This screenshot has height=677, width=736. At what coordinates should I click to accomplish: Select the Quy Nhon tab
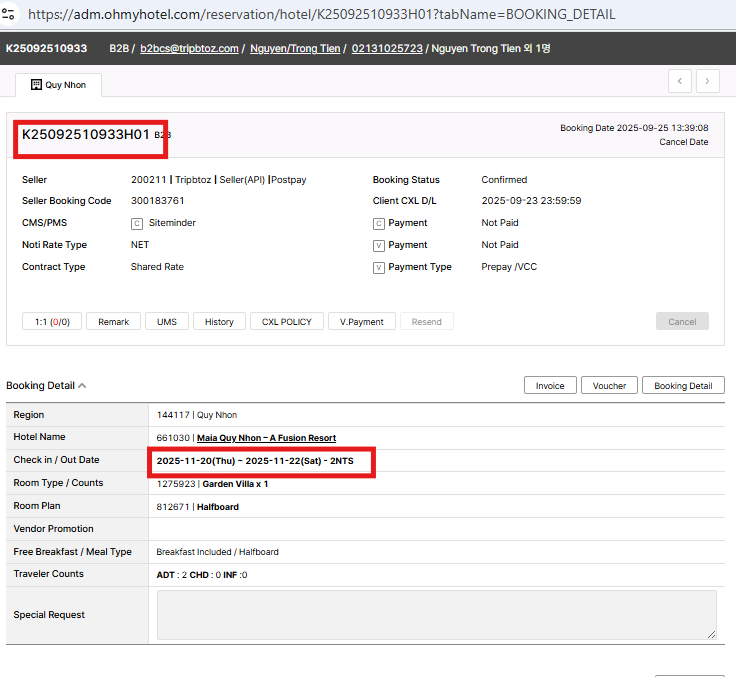click(x=58, y=85)
